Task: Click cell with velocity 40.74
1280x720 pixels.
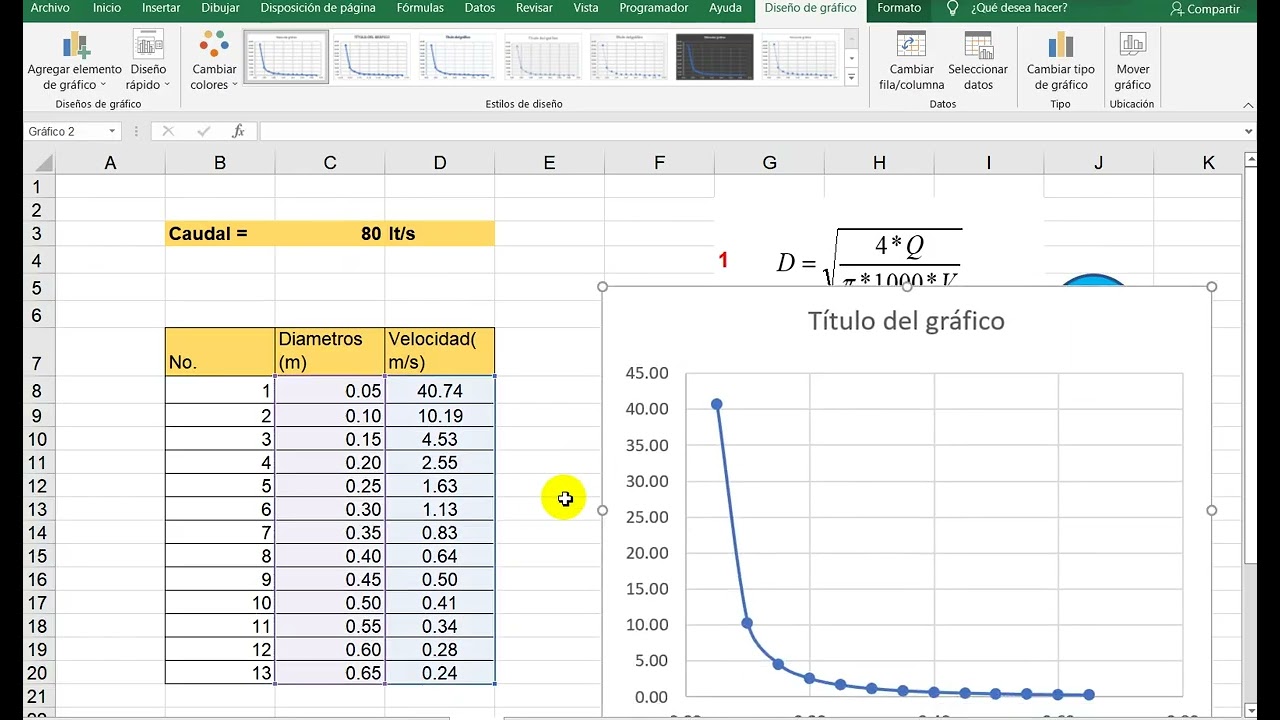Action: coord(440,391)
